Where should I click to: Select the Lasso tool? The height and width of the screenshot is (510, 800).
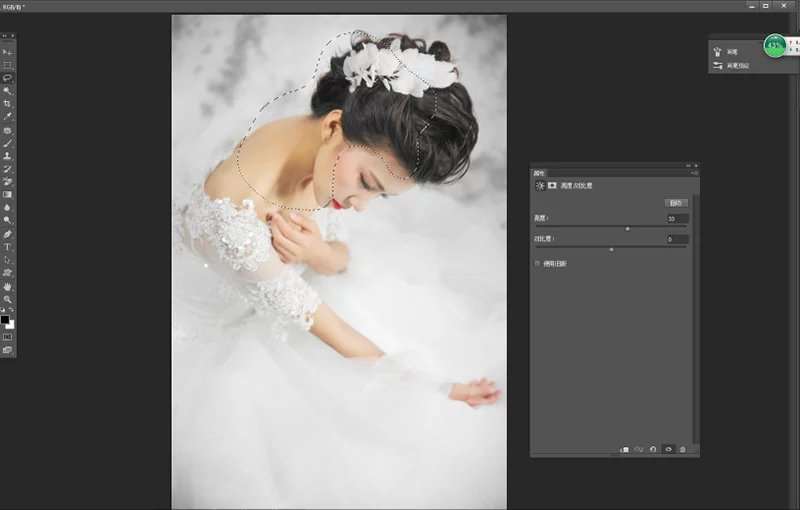click(8, 77)
